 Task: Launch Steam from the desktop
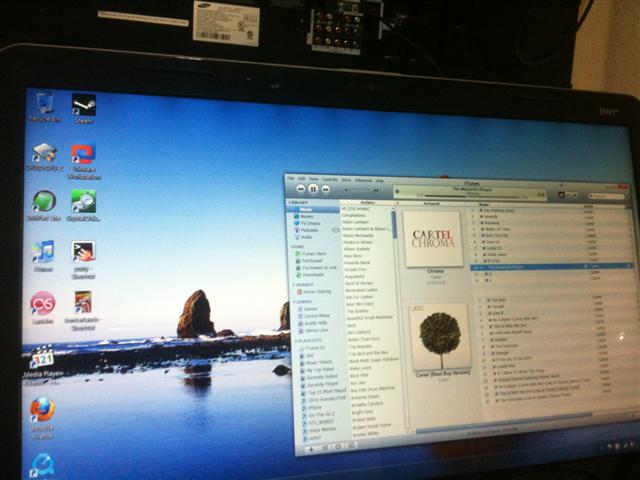[x=84, y=108]
